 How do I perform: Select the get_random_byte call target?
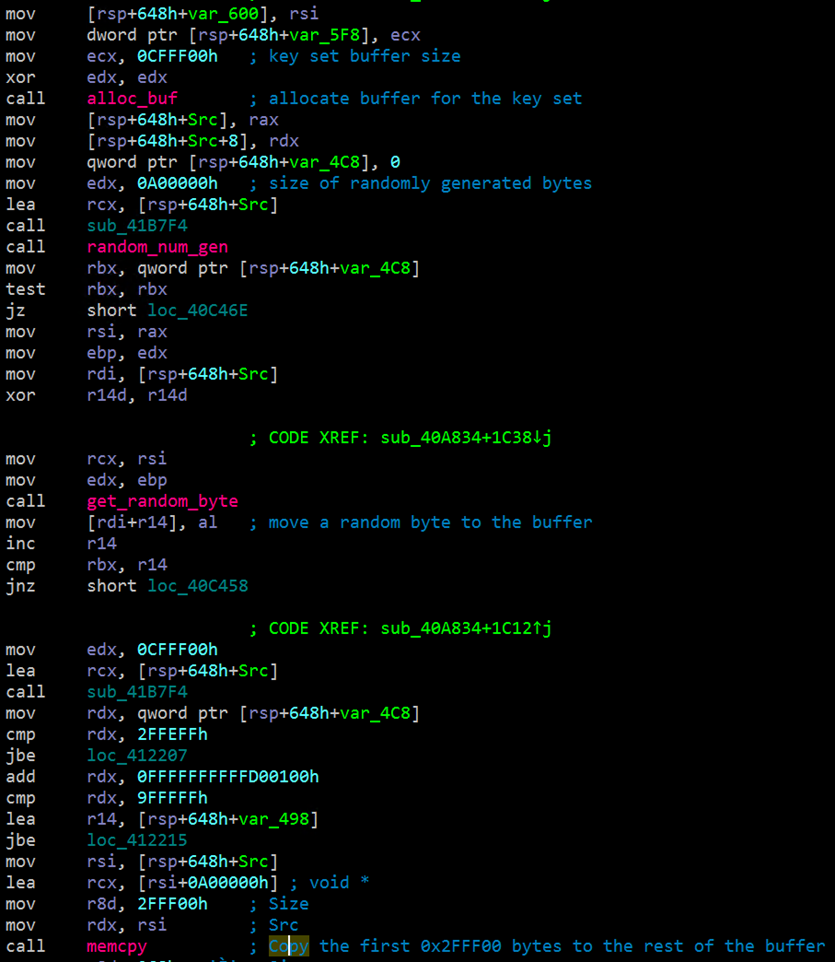click(x=162, y=501)
